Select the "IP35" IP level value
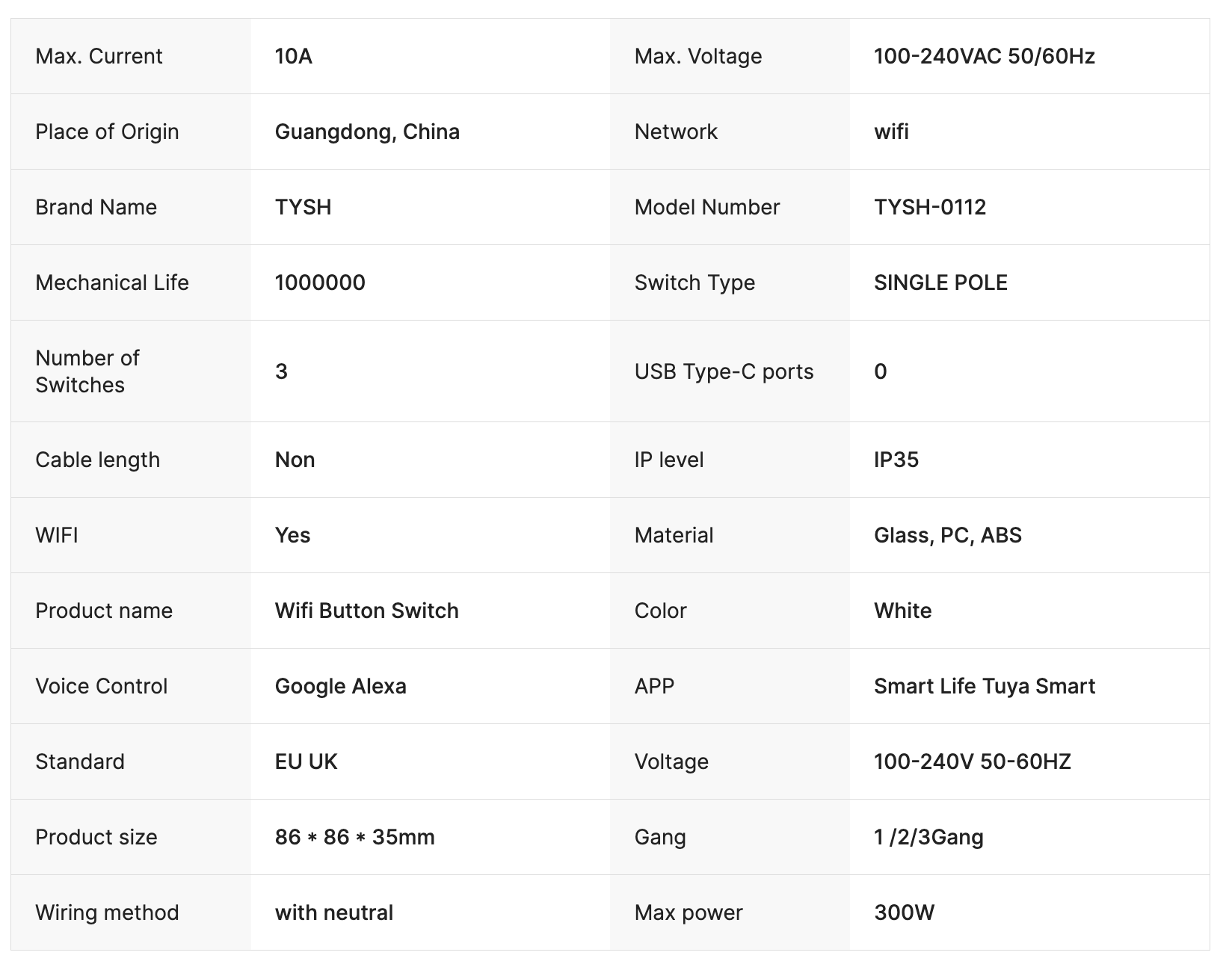 point(896,460)
